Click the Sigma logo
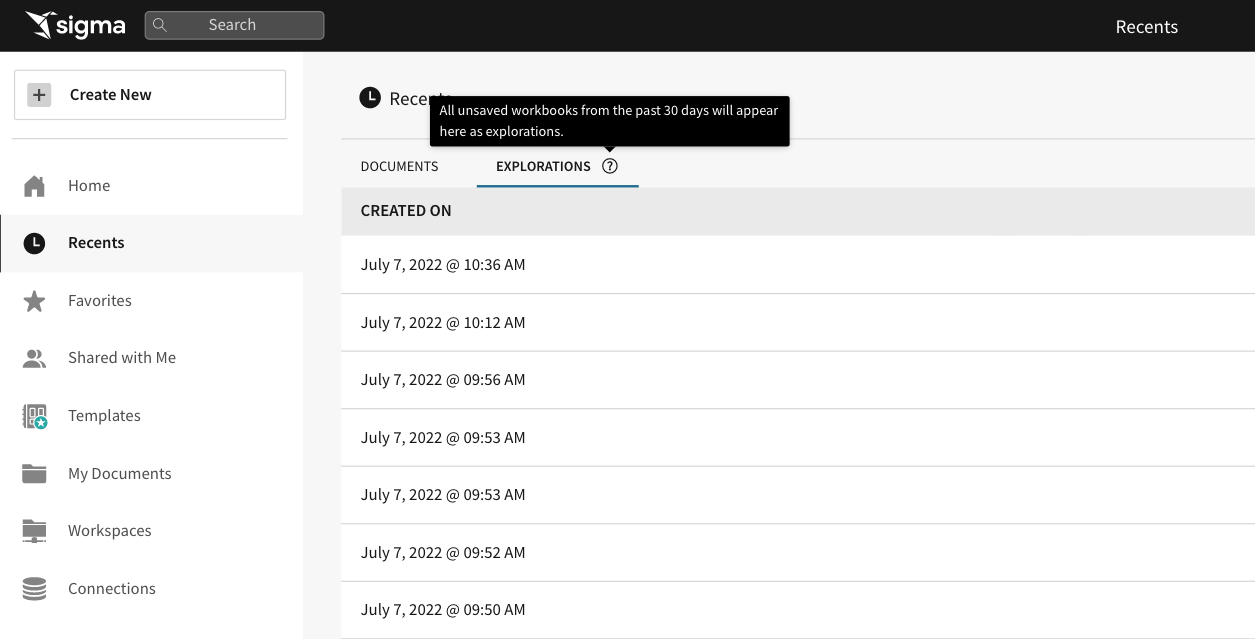Screen dimensions: 1255x639 point(75,25)
